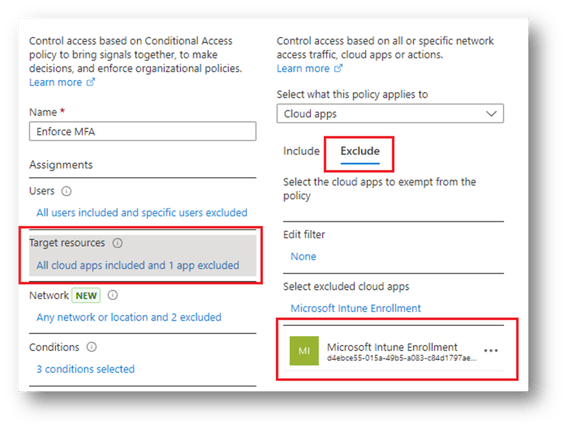Click the external link icon in the right panel
The width and height of the screenshot is (566, 429).
click(338, 68)
